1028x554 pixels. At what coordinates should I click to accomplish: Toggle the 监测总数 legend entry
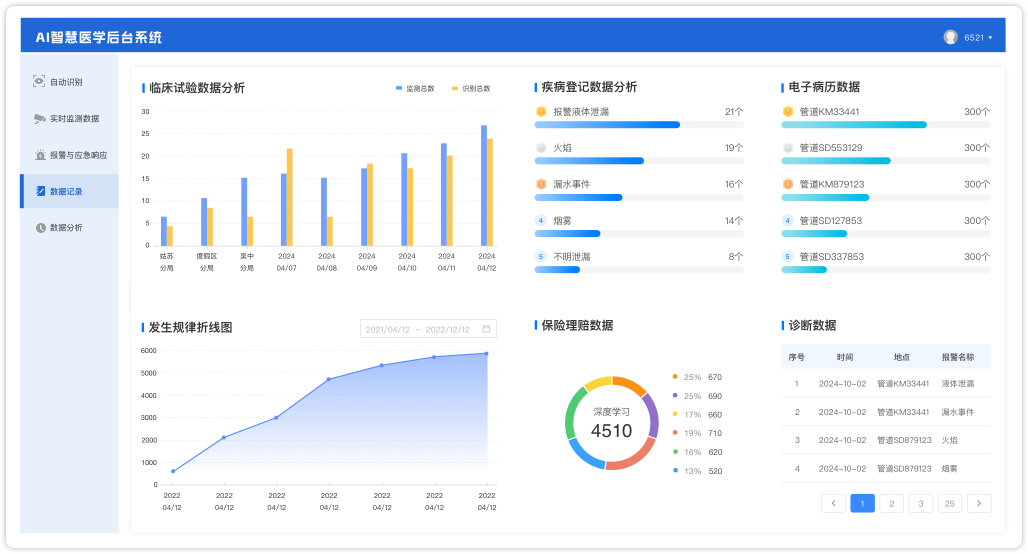415,89
